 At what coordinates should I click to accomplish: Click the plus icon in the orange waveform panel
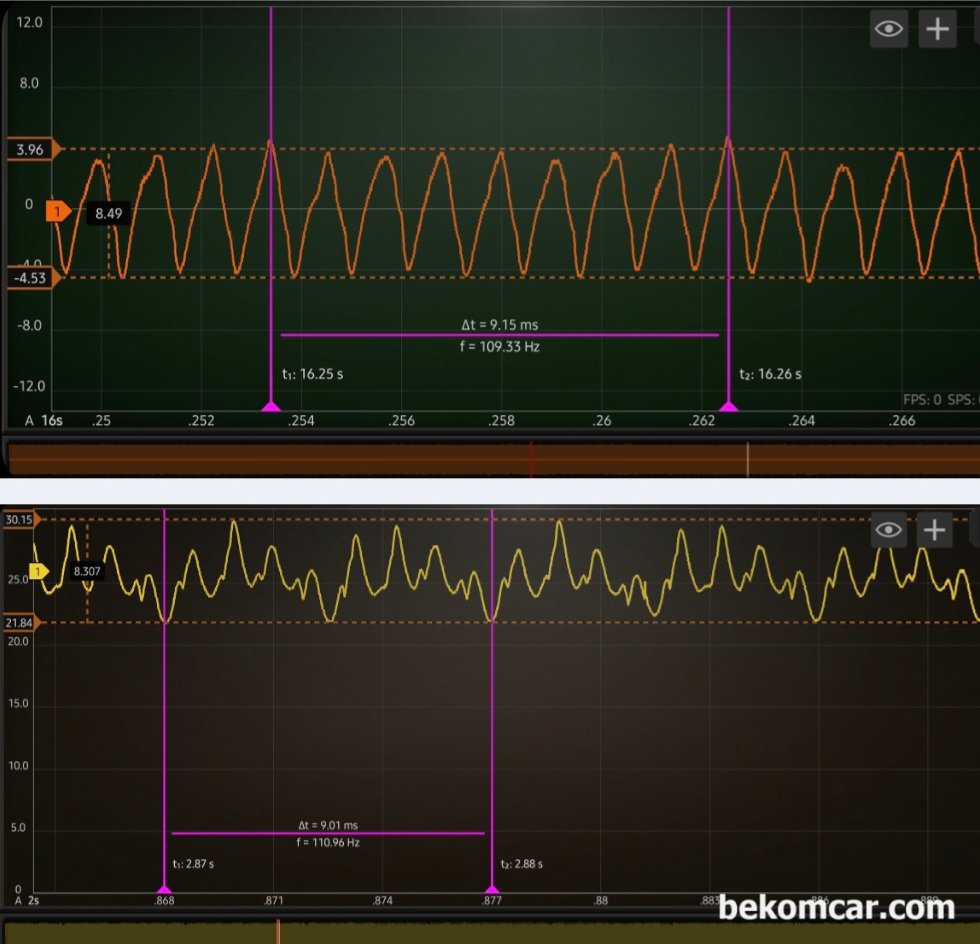tap(937, 29)
